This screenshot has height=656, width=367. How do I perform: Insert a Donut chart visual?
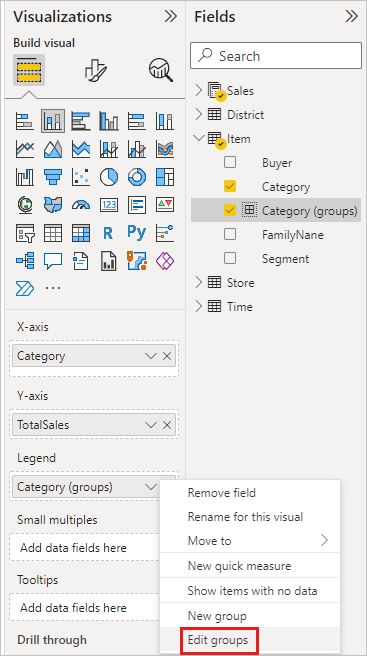click(x=137, y=177)
